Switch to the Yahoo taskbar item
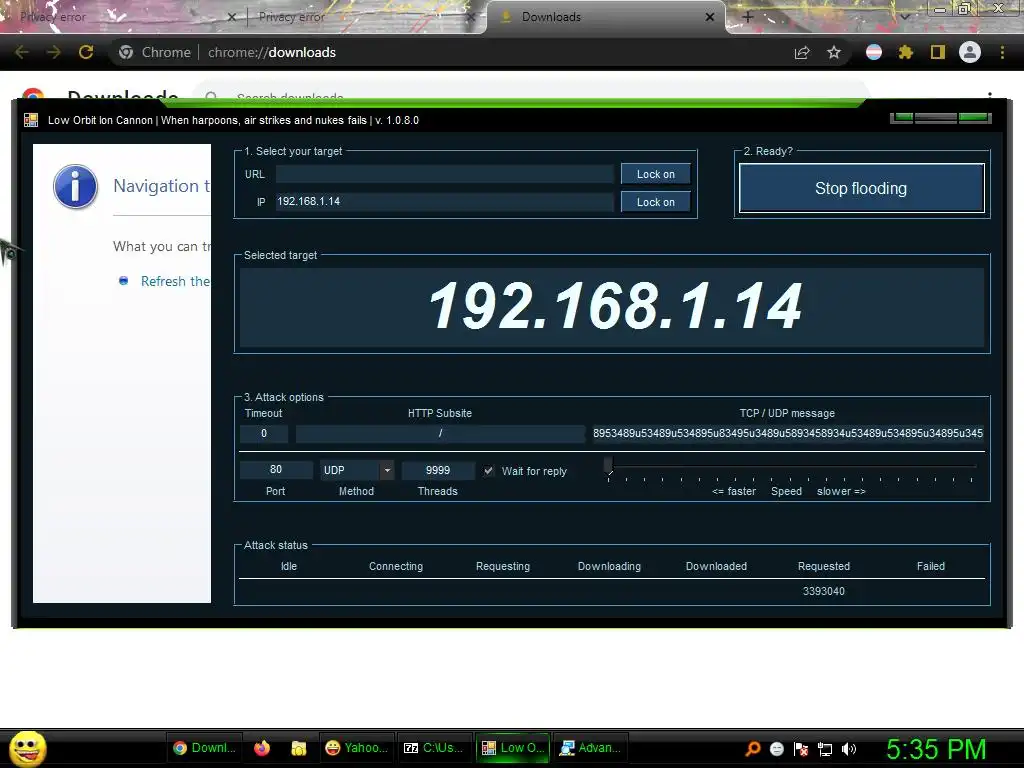Image resolution: width=1024 pixels, height=768 pixels. point(357,748)
